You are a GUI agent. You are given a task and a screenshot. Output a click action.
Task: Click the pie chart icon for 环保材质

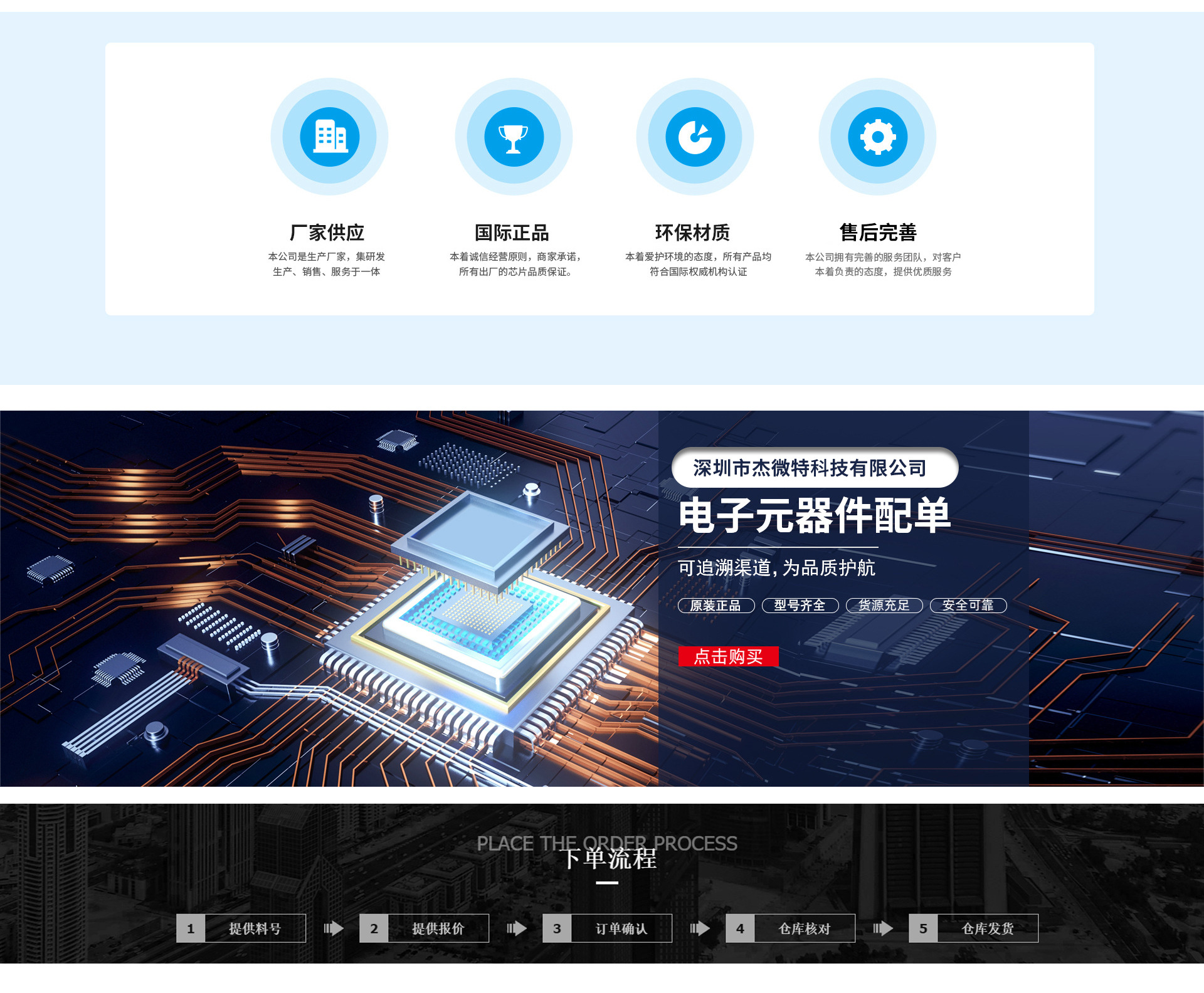coord(695,137)
